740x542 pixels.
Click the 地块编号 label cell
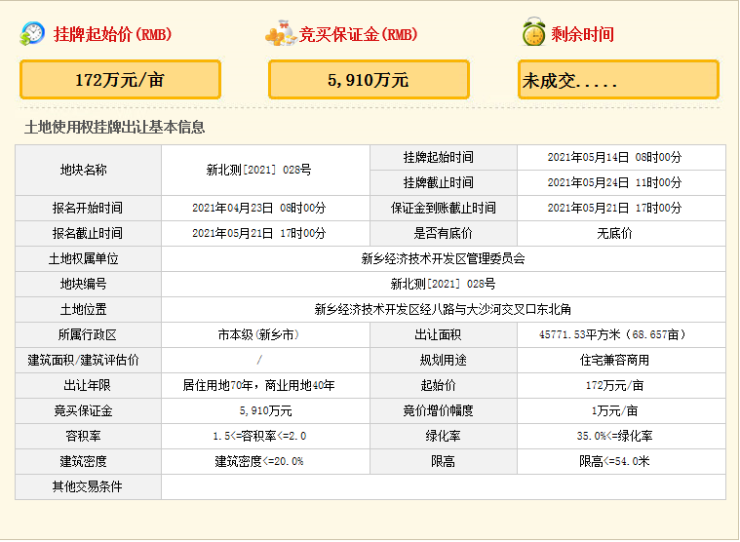[x=88, y=284]
